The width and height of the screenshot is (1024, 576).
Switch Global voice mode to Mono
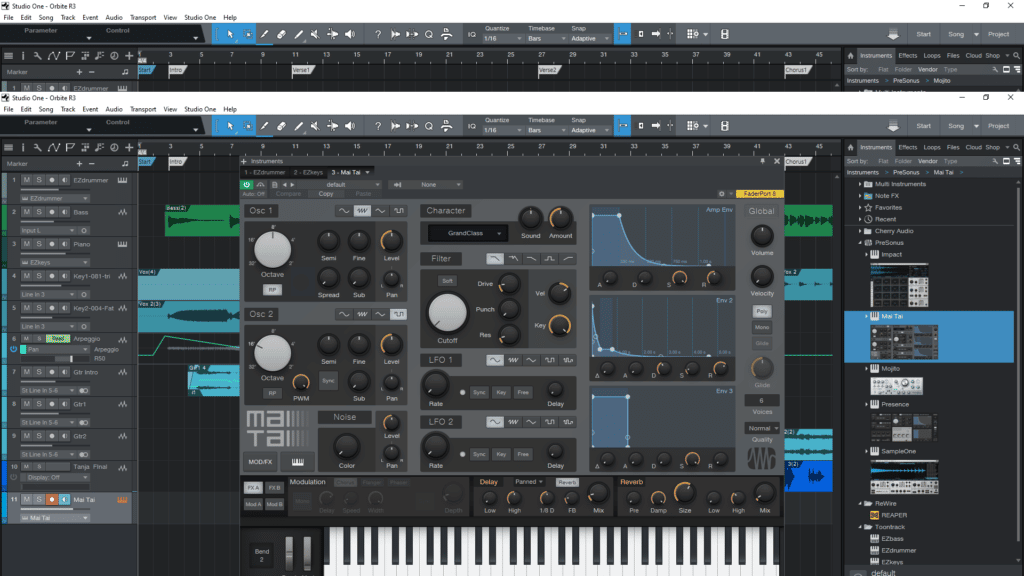tap(761, 327)
